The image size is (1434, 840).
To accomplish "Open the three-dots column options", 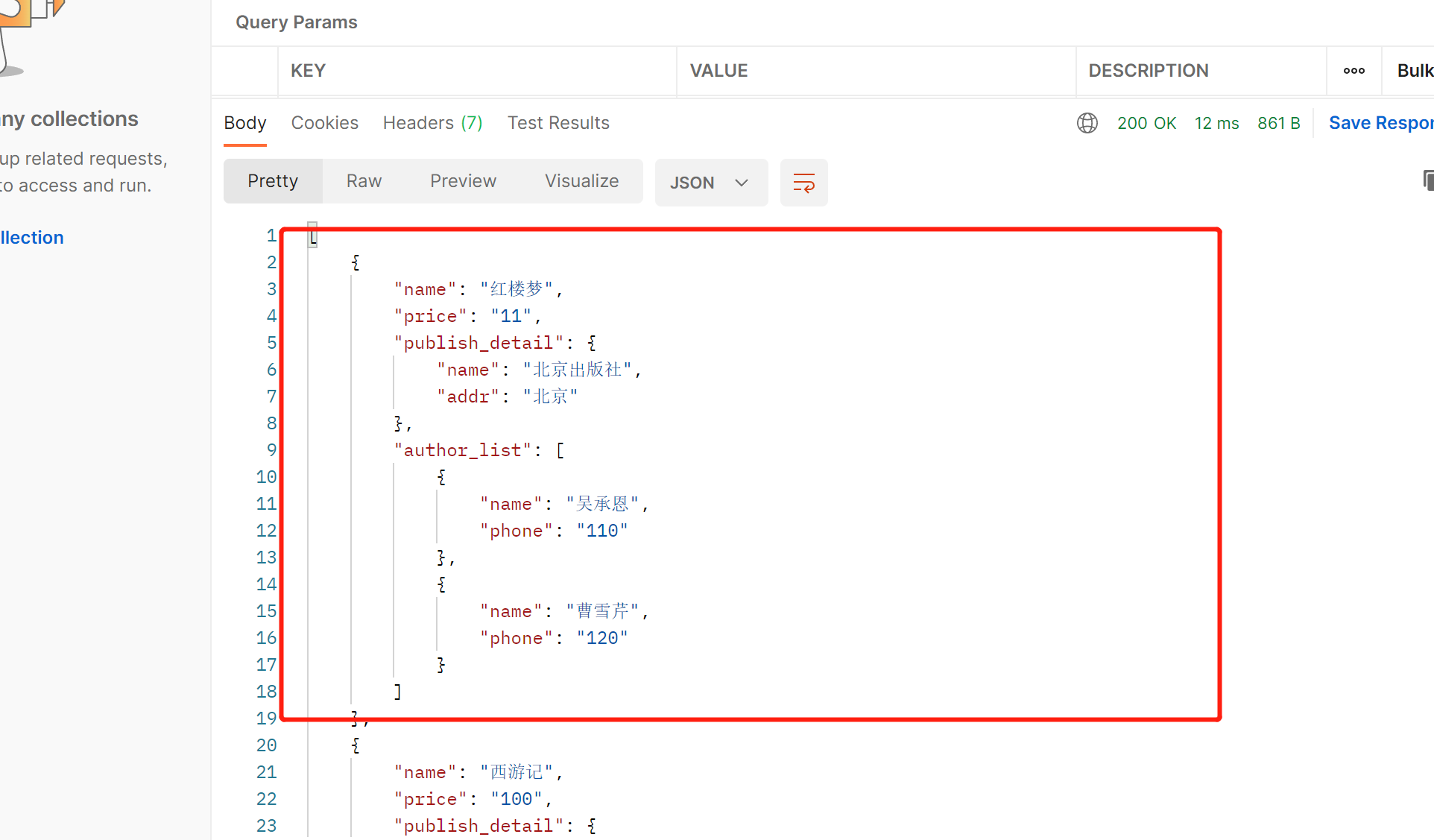I will 1354,71.
